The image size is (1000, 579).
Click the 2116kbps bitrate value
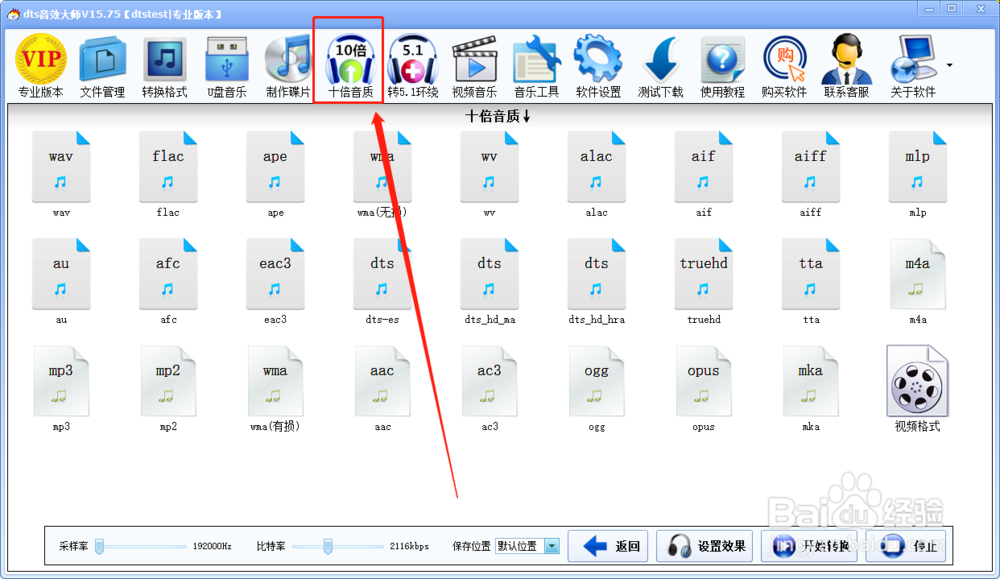[x=409, y=546]
